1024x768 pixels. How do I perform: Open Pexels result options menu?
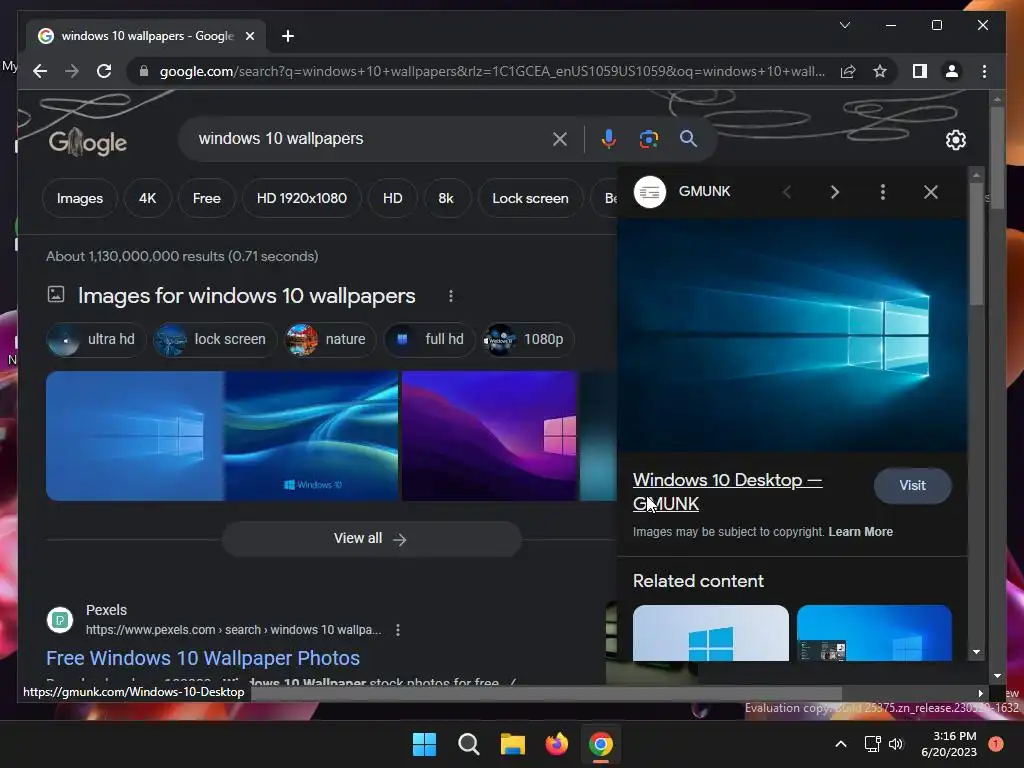pos(398,630)
